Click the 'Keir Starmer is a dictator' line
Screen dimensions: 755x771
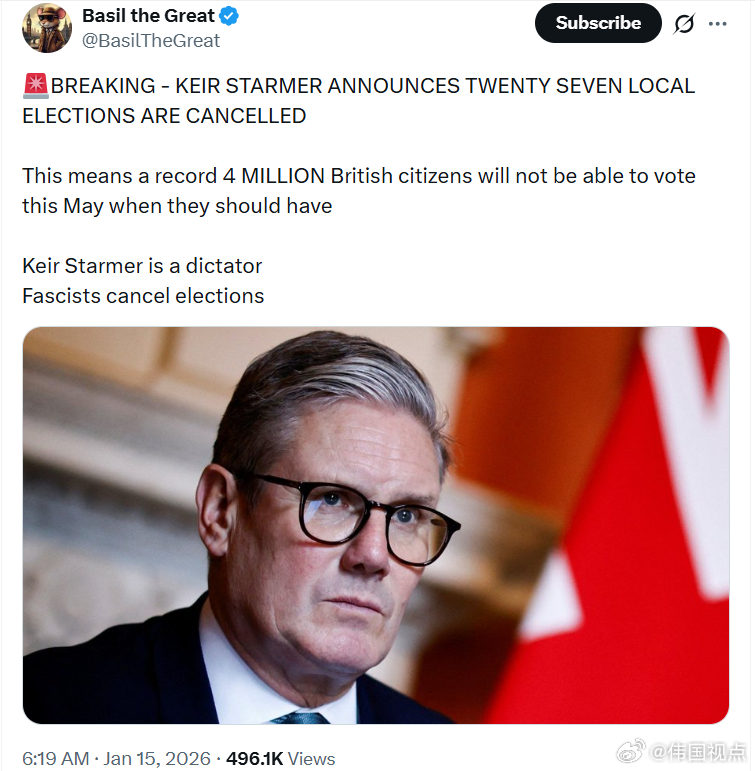(142, 266)
